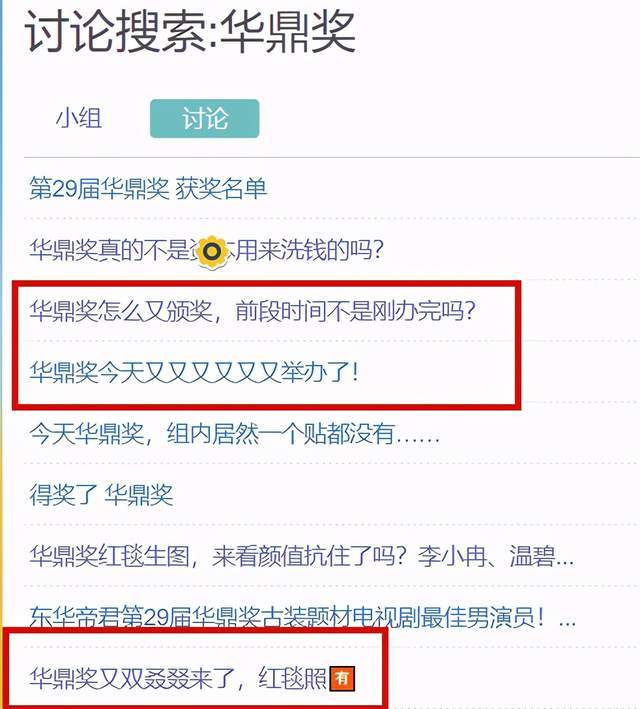Switch to the 小组 tab
The height and width of the screenshot is (709, 640).
click(79, 118)
